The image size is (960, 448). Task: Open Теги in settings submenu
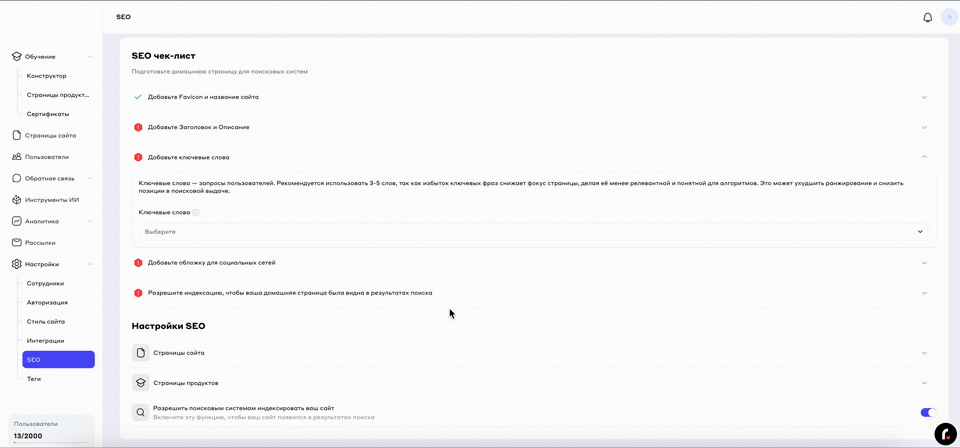click(34, 379)
